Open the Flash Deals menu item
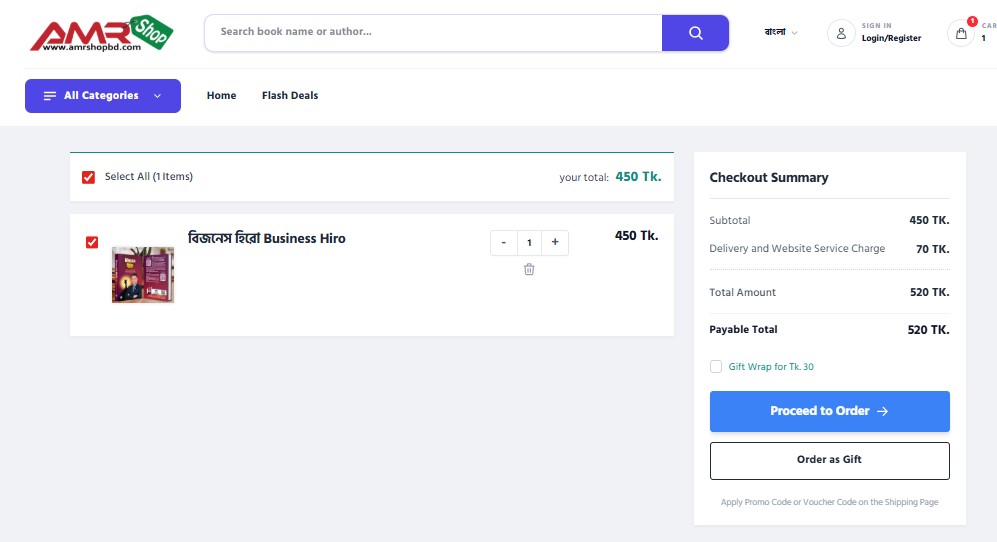This screenshot has height=542, width=997. click(290, 96)
